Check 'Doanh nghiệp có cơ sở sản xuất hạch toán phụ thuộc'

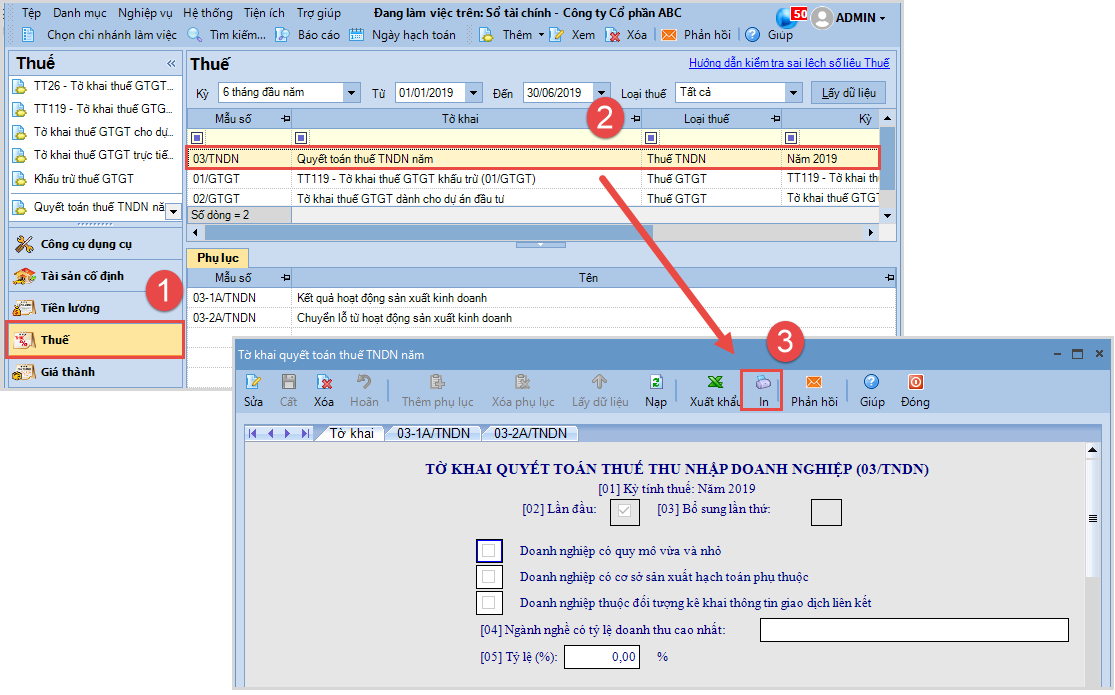point(489,577)
